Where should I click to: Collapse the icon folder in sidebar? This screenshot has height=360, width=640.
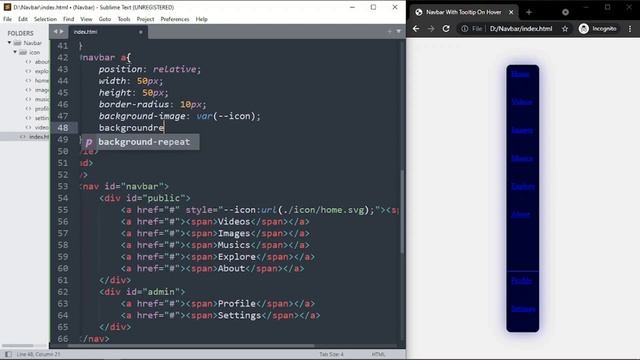coord(15,52)
